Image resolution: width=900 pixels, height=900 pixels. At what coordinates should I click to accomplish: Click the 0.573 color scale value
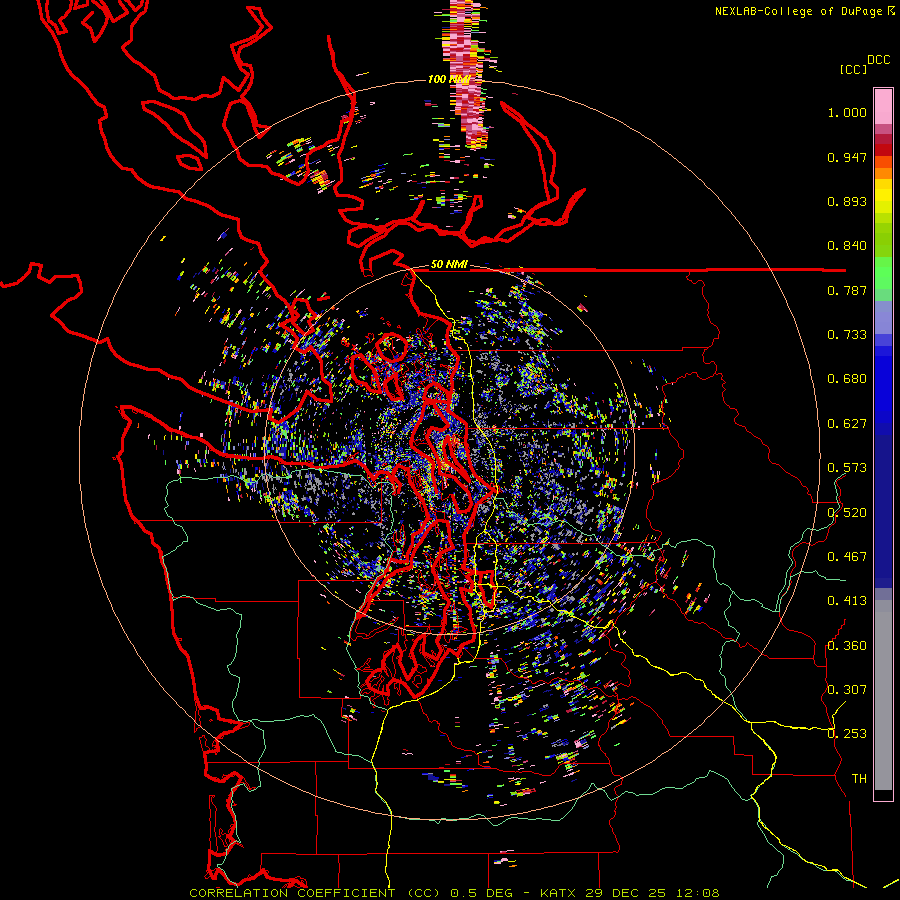click(x=847, y=468)
